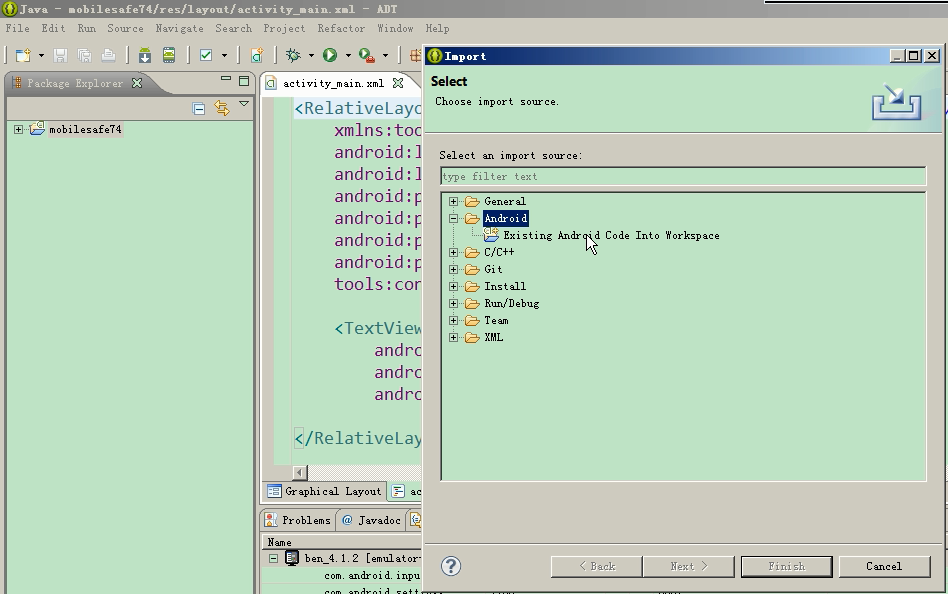Image resolution: width=948 pixels, height=594 pixels.
Task: Click the Import dialog help icon
Action: (451, 566)
